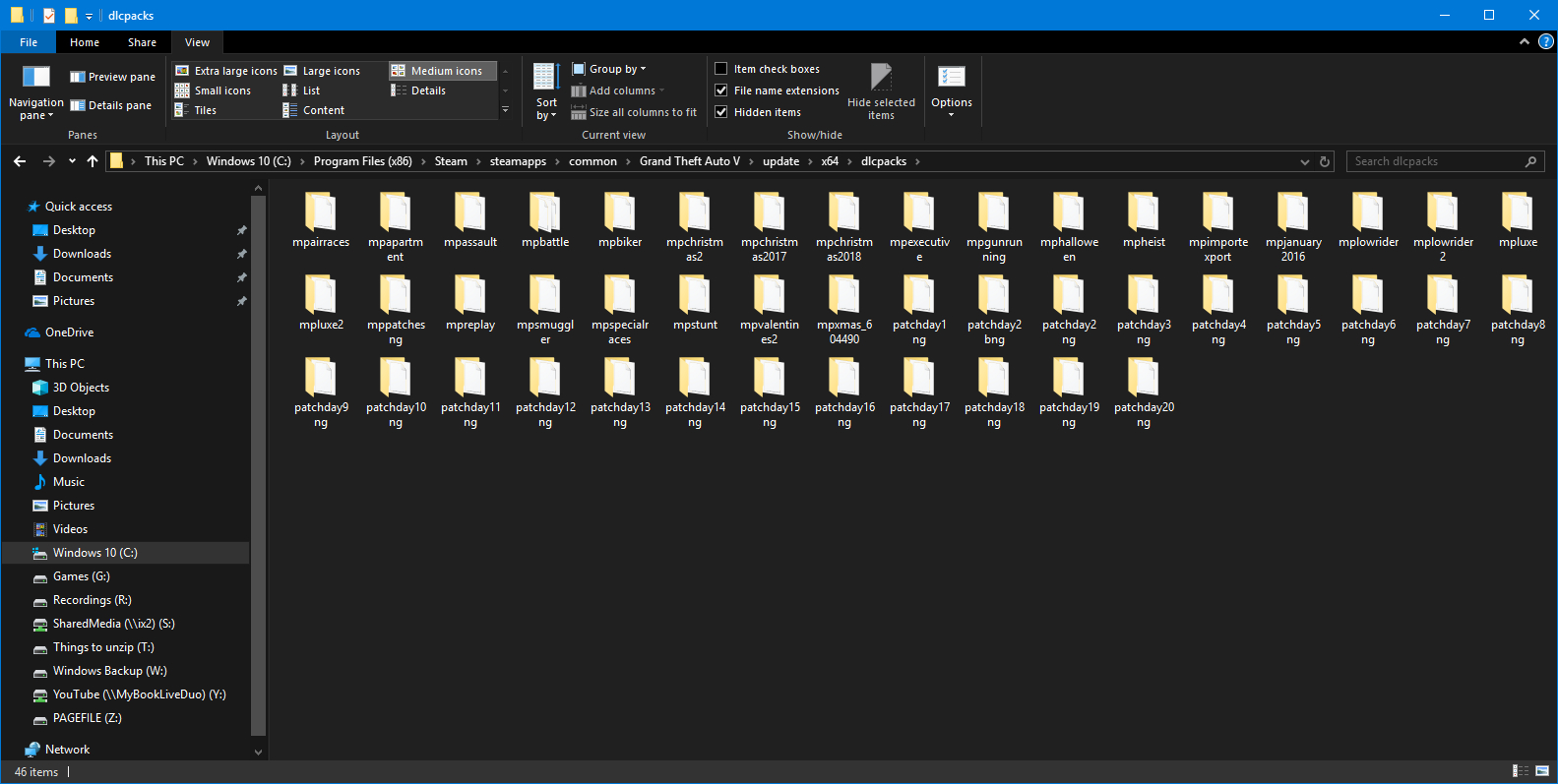The height and width of the screenshot is (784, 1558).
Task: Open PAGEFILE (Z:) drive
Action: pos(88,718)
